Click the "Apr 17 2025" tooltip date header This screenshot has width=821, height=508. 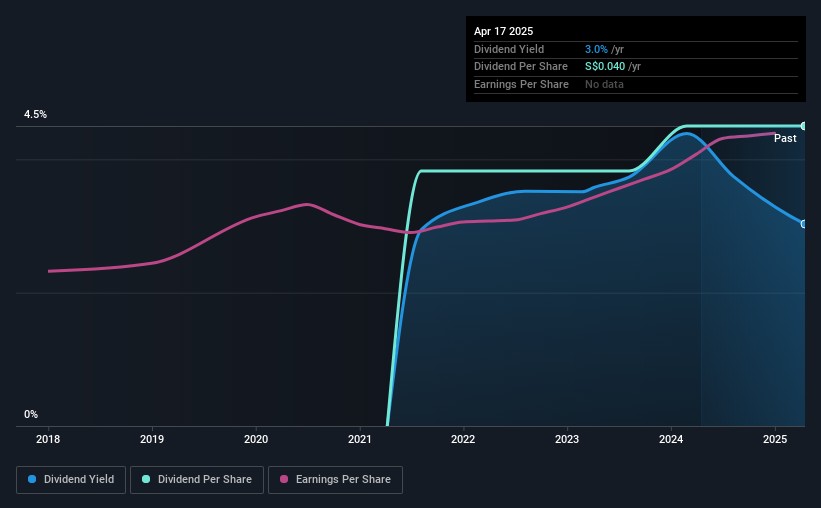tap(504, 31)
